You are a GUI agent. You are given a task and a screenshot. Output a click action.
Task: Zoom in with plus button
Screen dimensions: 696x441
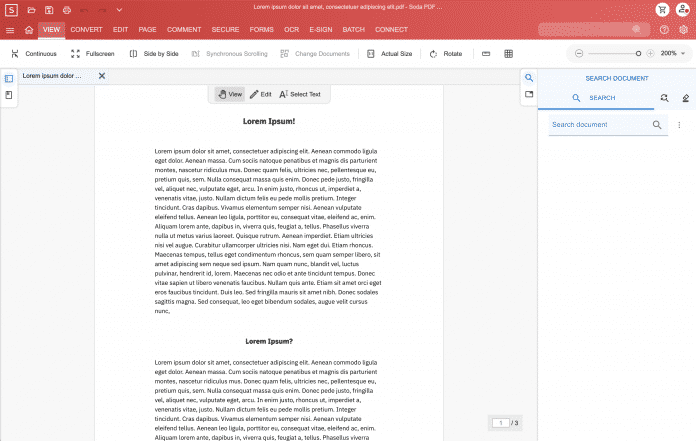pyautogui.click(x=650, y=53)
